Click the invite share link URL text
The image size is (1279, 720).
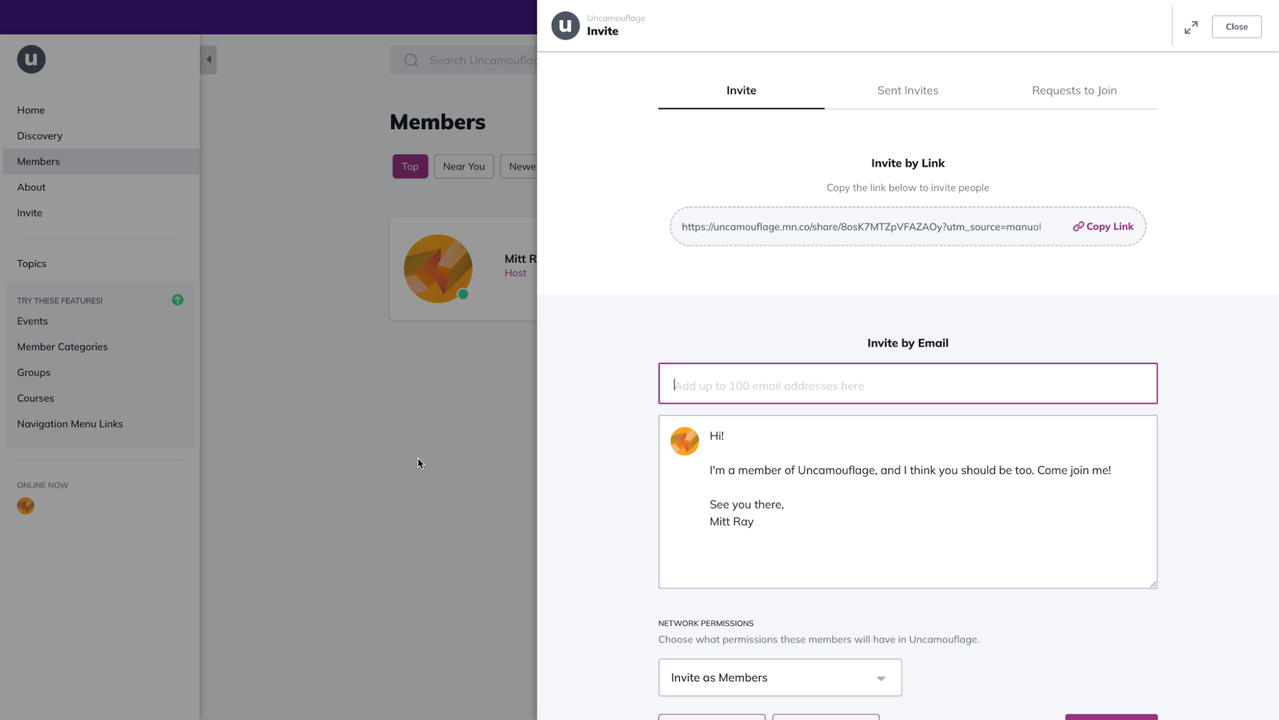861,227
